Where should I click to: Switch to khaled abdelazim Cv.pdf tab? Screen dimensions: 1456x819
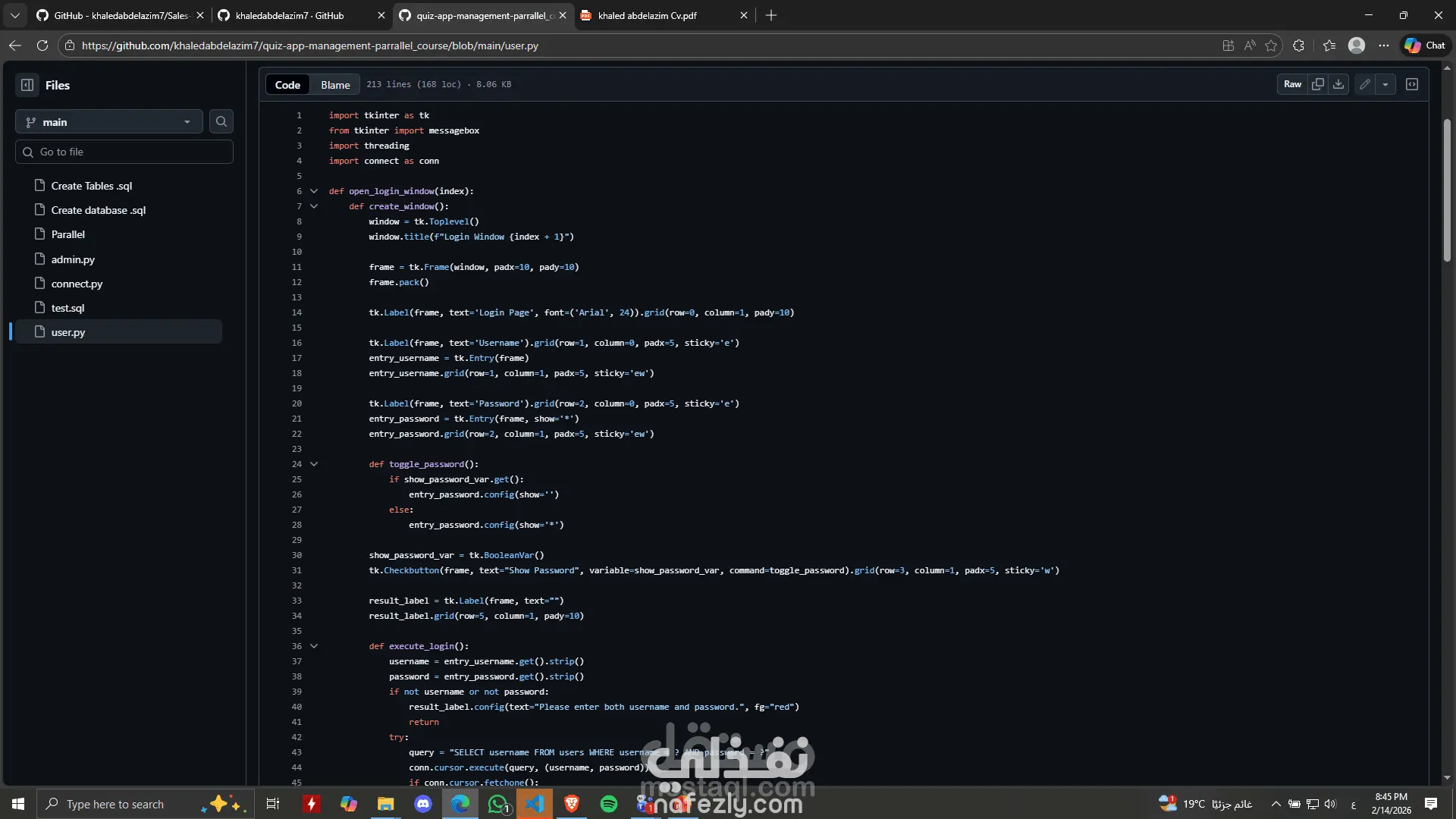point(647,15)
